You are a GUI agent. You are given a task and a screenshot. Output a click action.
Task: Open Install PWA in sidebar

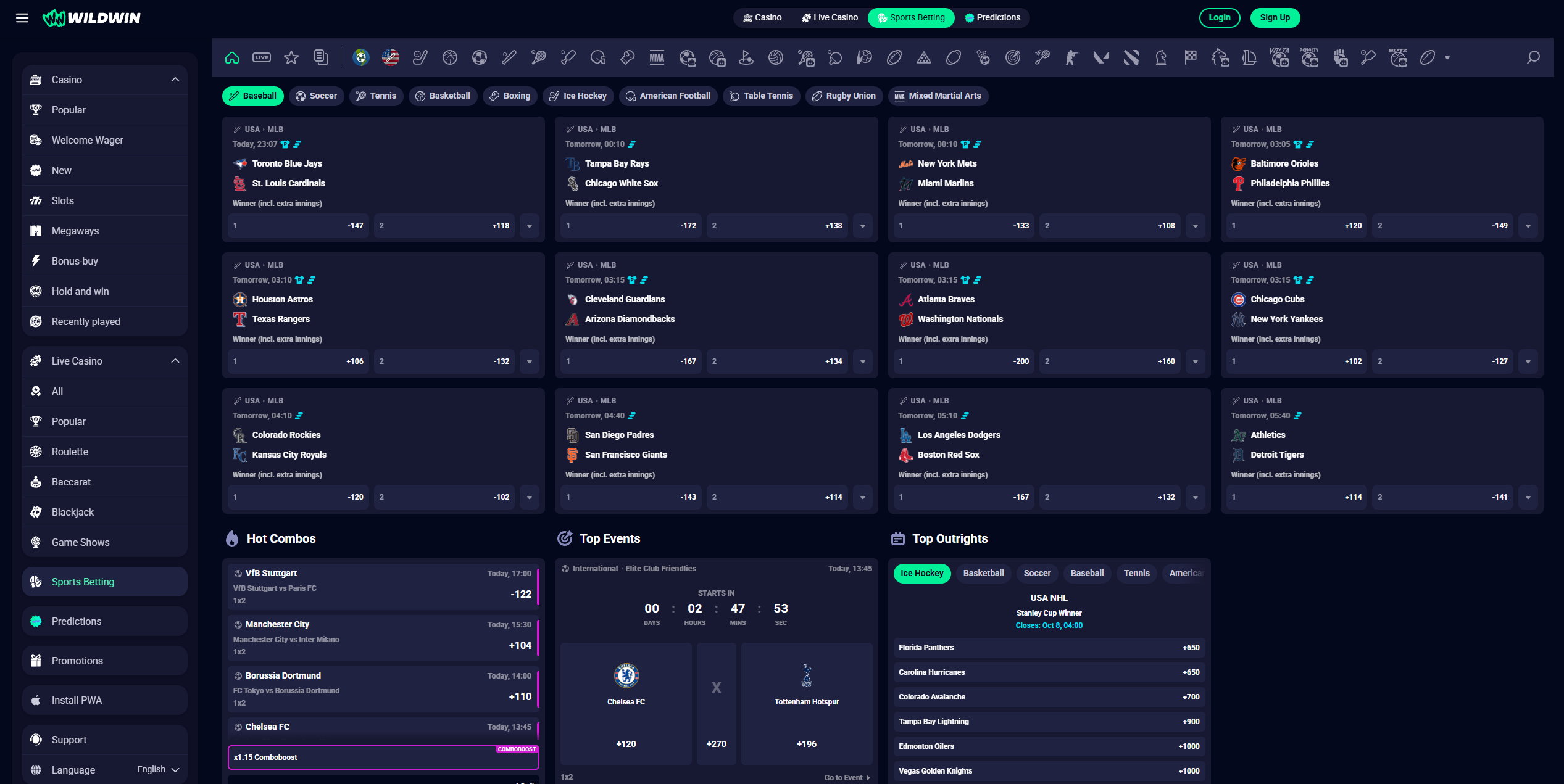105,700
